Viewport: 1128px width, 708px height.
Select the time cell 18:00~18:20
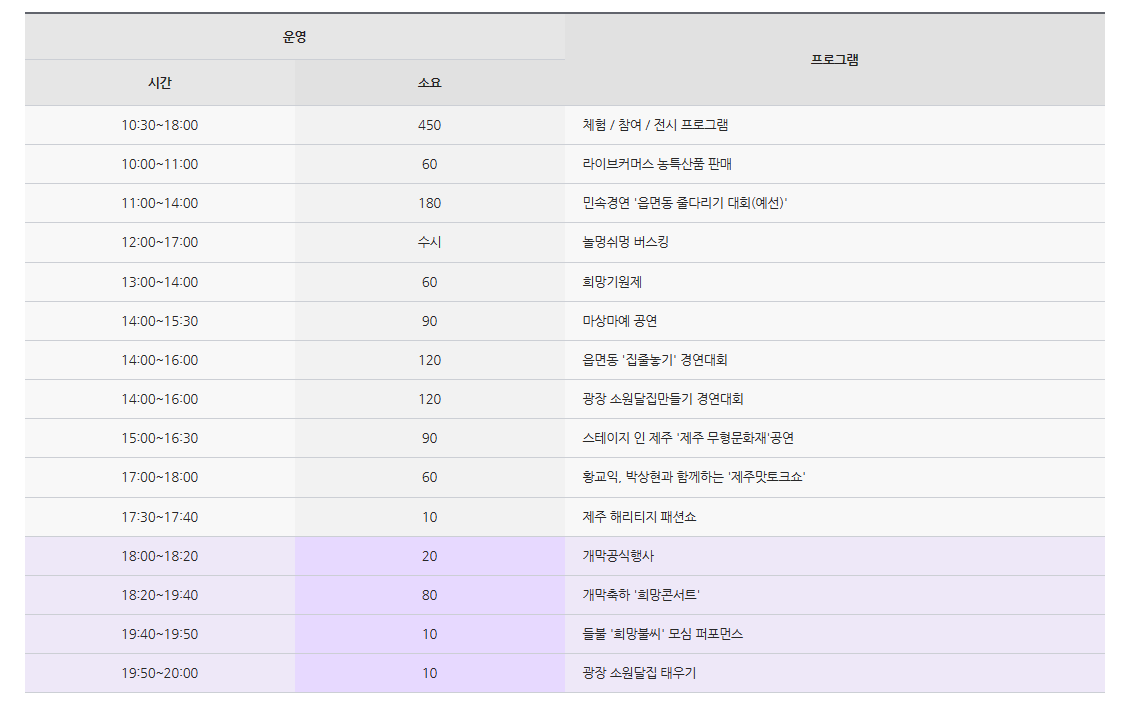tap(160, 556)
